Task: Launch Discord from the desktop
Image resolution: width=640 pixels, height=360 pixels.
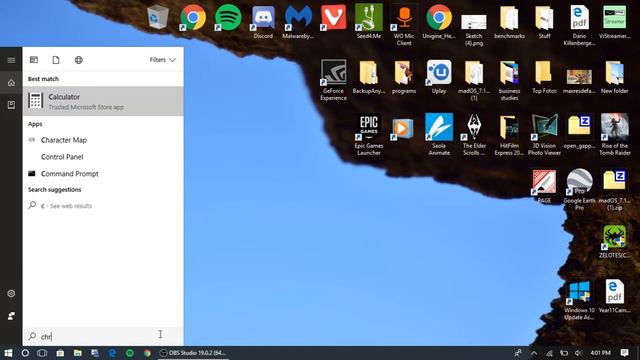Action: (263, 22)
